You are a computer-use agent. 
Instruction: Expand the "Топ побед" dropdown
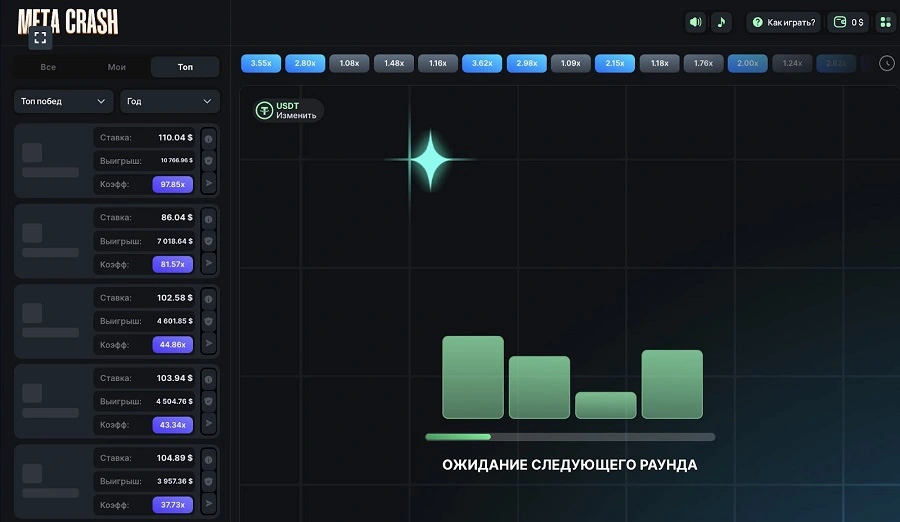(63, 101)
